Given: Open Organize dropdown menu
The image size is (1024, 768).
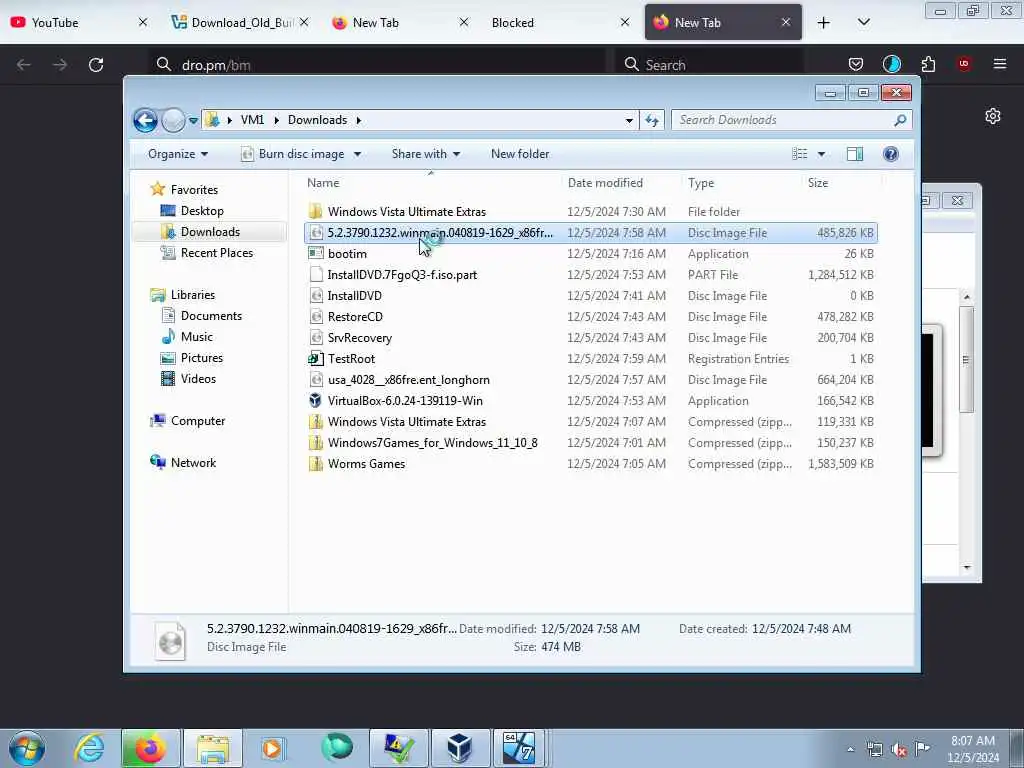Looking at the screenshot, I should pyautogui.click(x=178, y=154).
